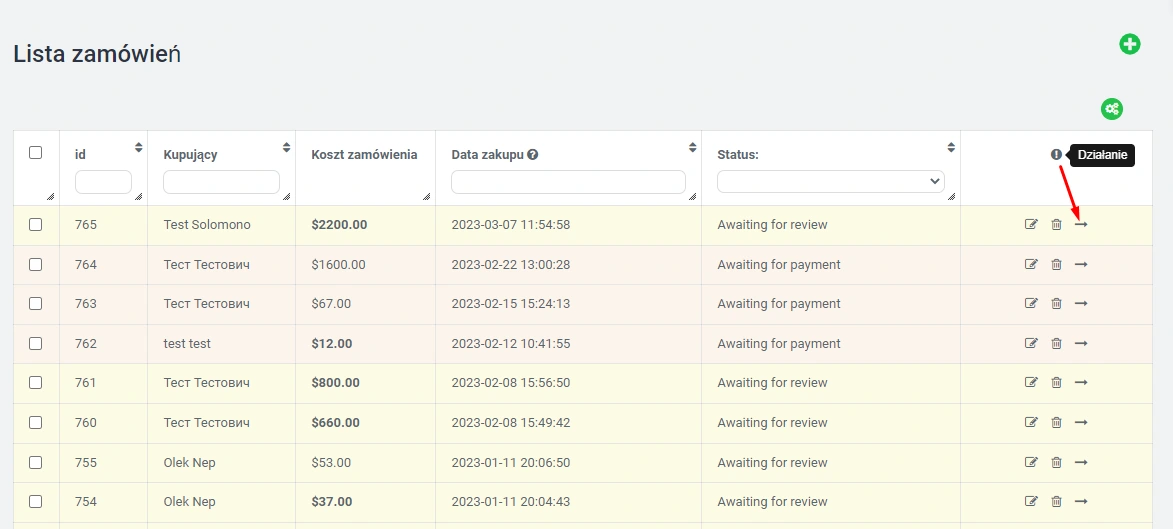Click the info icon next to Działanie

(x=1056, y=155)
